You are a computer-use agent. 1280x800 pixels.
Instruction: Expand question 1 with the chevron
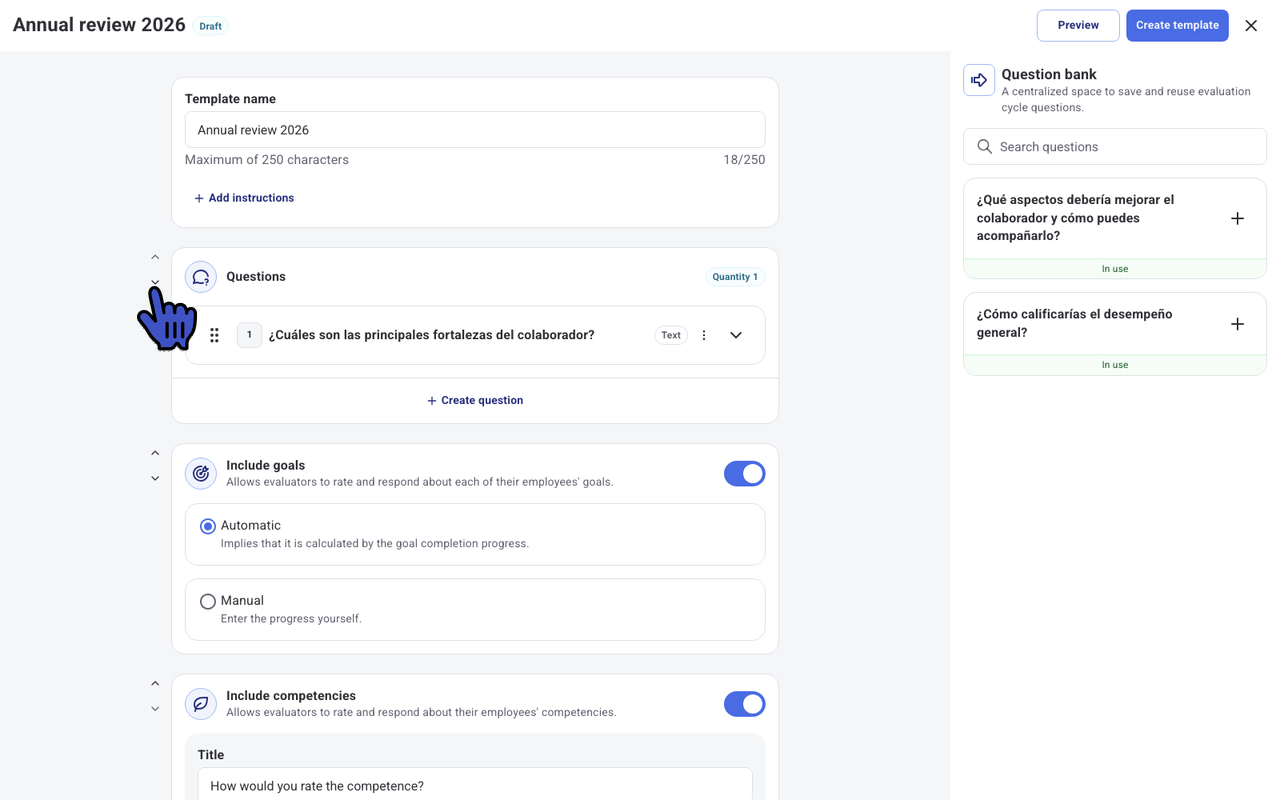tap(736, 335)
